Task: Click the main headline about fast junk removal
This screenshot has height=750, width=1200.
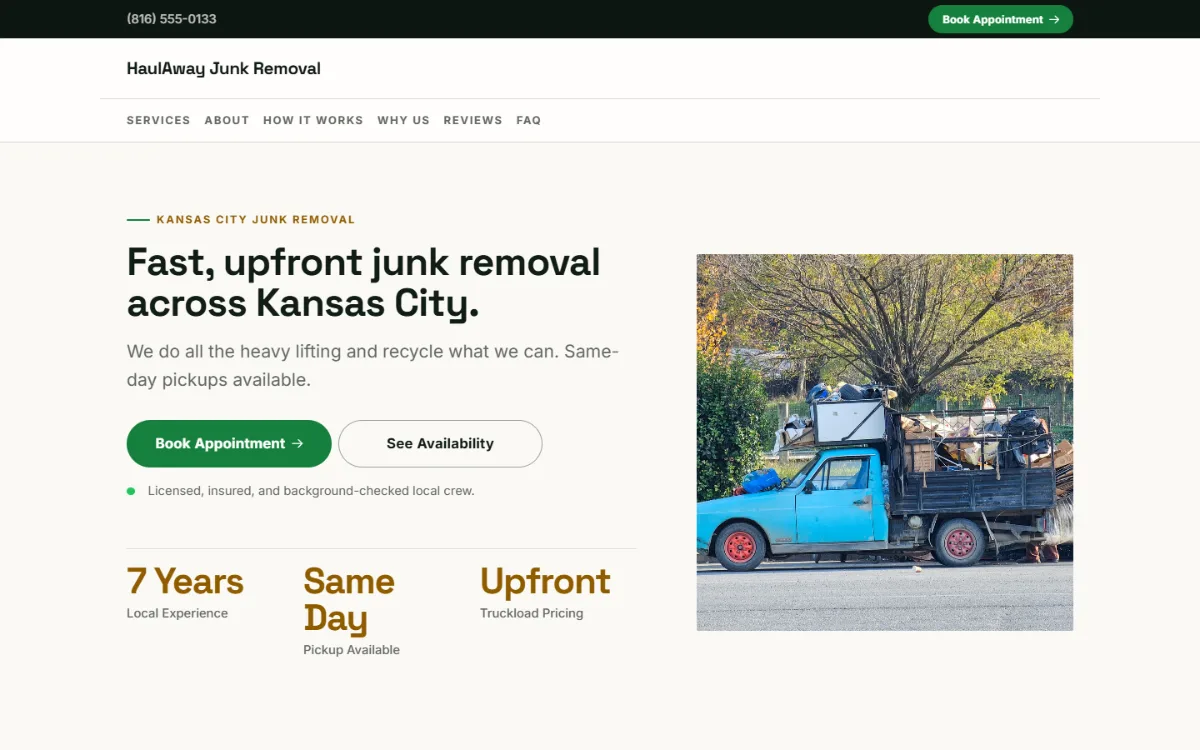Action: [364, 283]
